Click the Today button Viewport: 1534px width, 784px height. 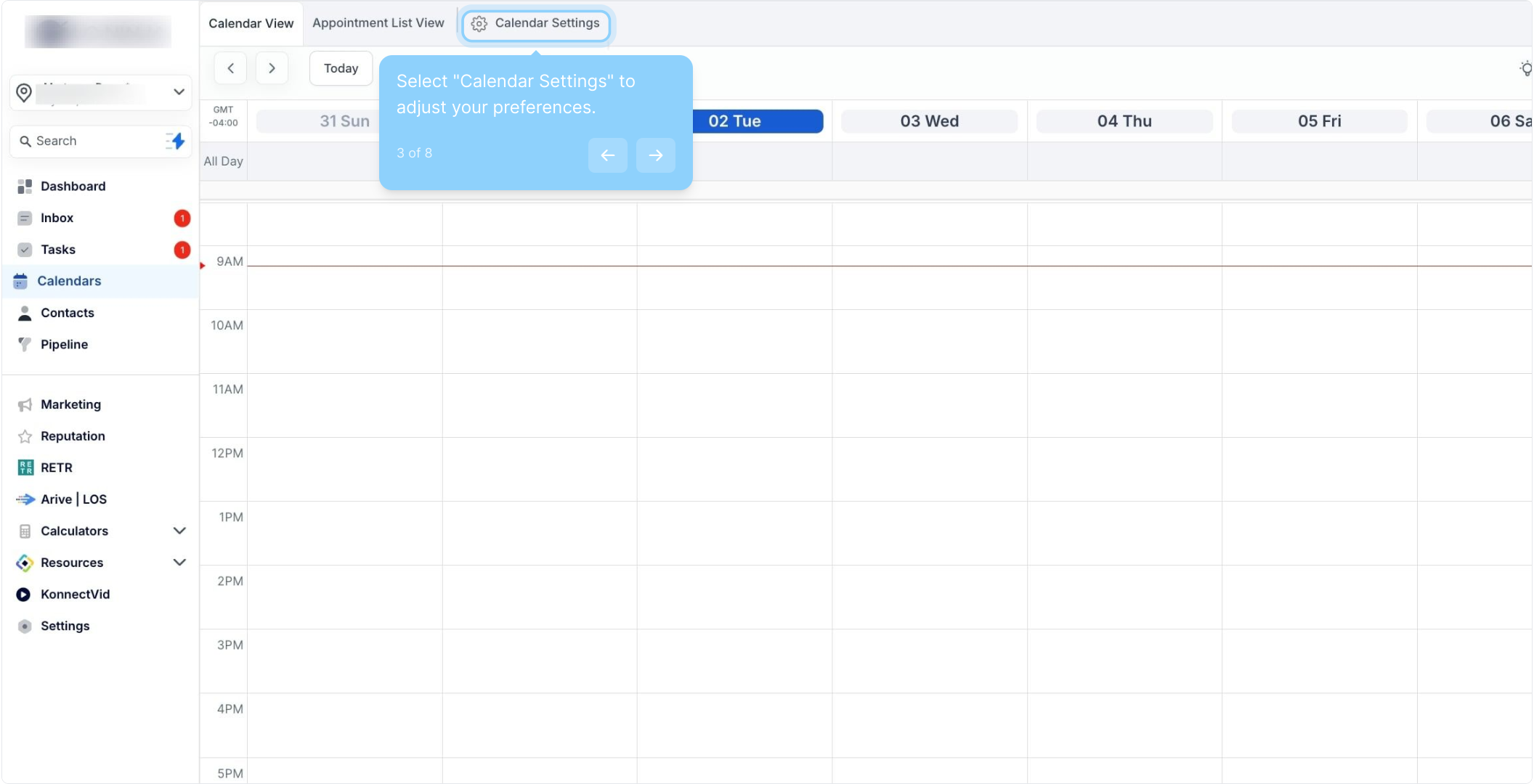pyautogui.click(x=341, y=68)
